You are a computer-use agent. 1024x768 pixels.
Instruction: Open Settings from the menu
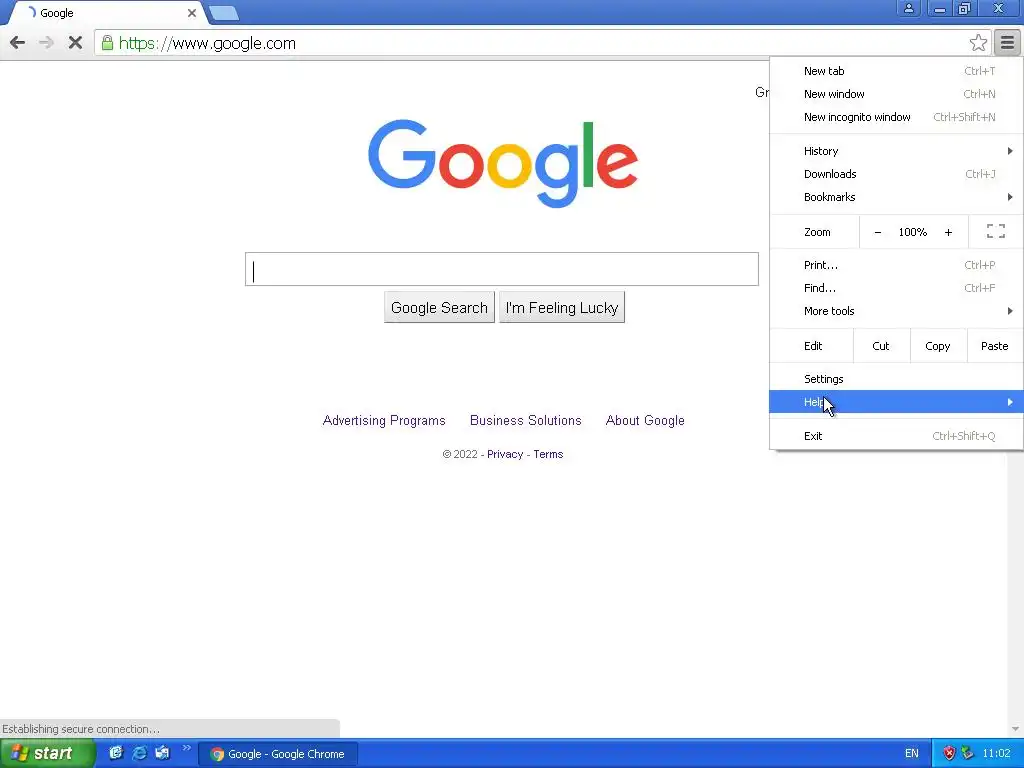click(x=896, y=379)
